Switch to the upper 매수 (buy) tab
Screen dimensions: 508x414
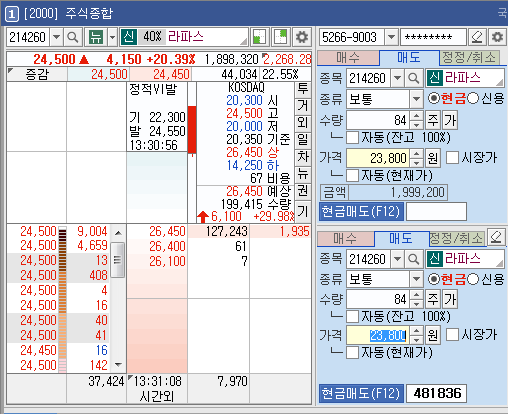click(x=348, y=58)
